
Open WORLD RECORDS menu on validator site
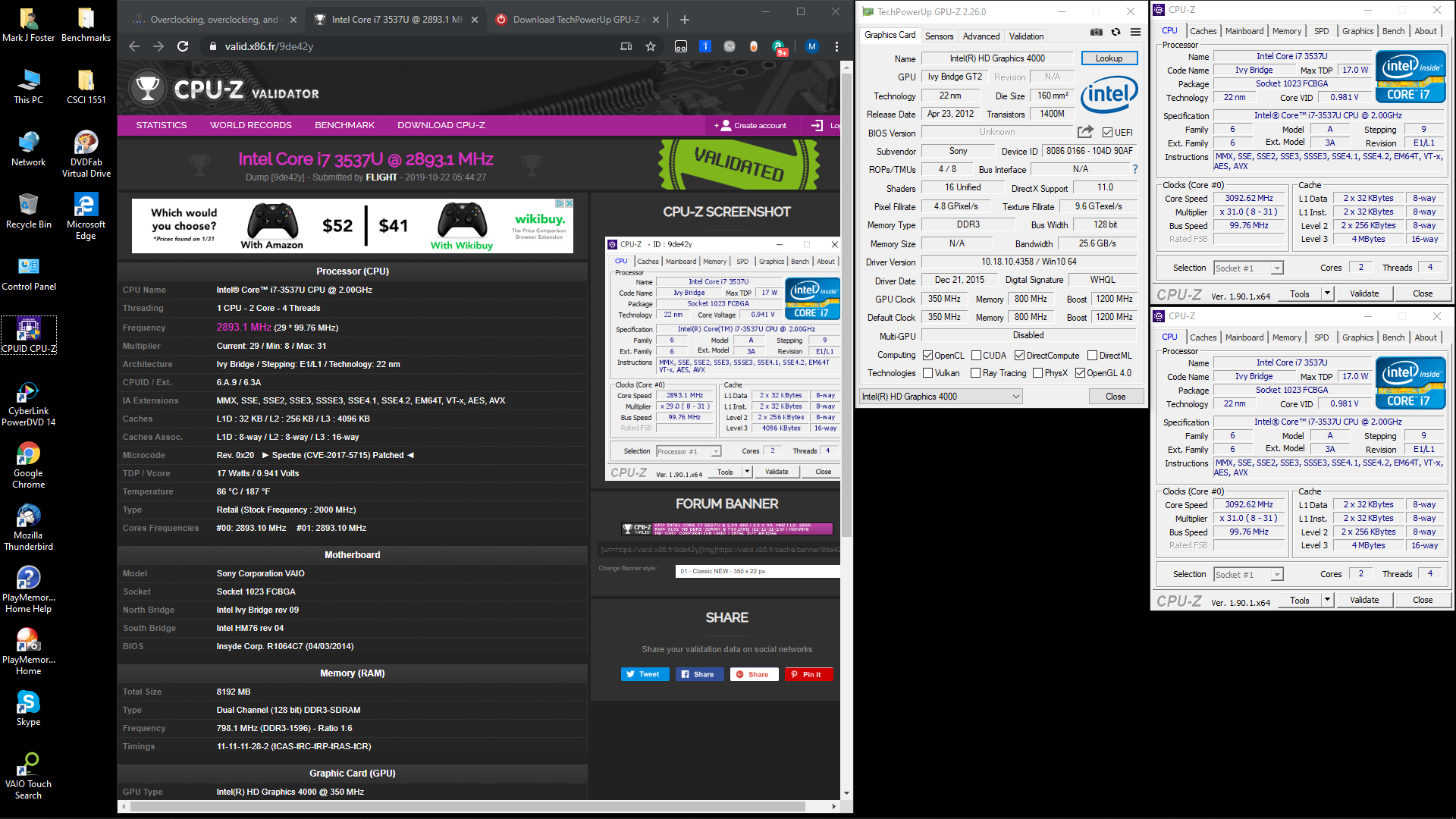pyautogui.click(x=250, y=125)
